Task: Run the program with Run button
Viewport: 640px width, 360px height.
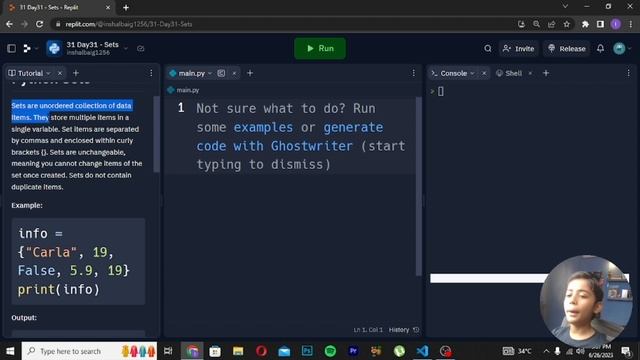Action: point(320,49)
